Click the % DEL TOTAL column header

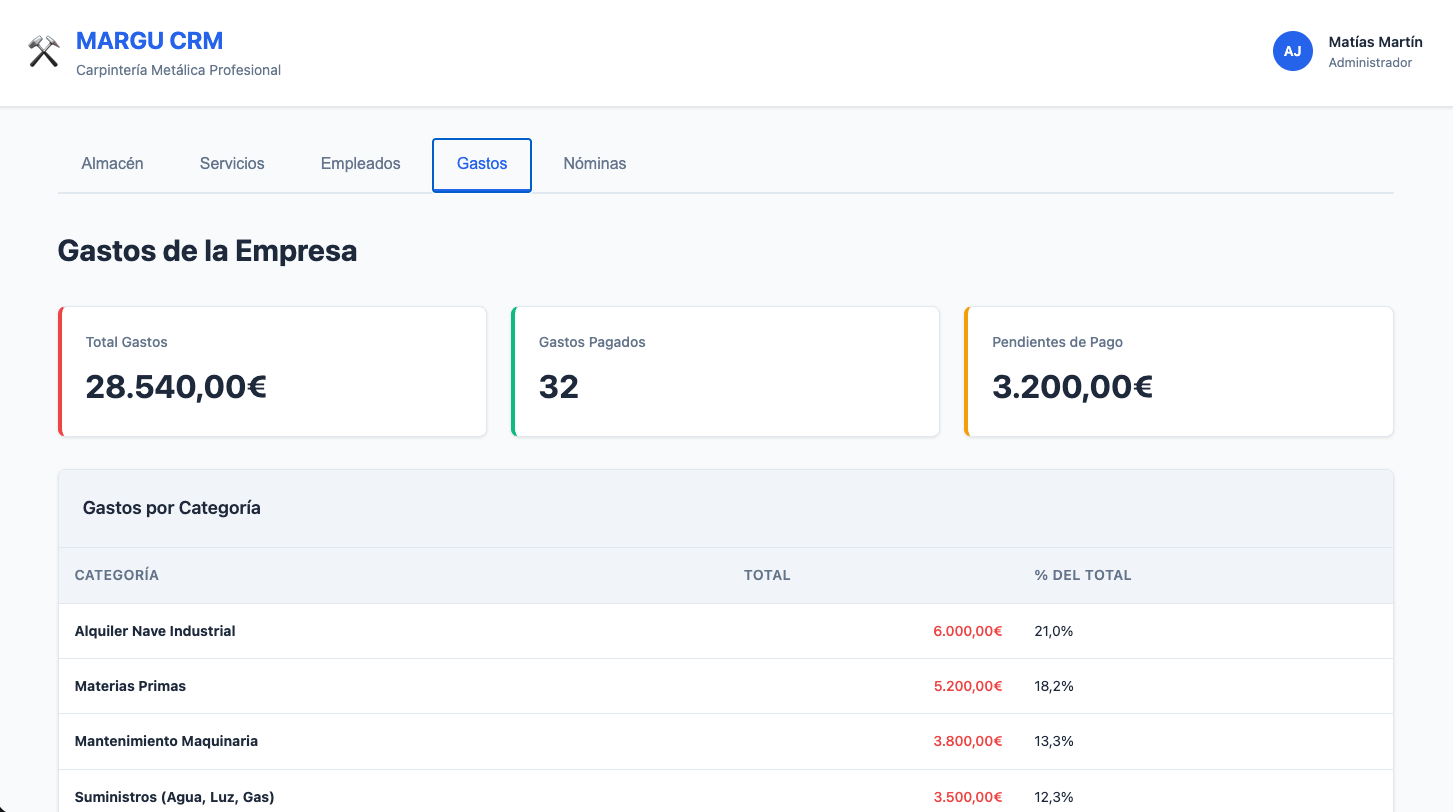[1083, 575]
